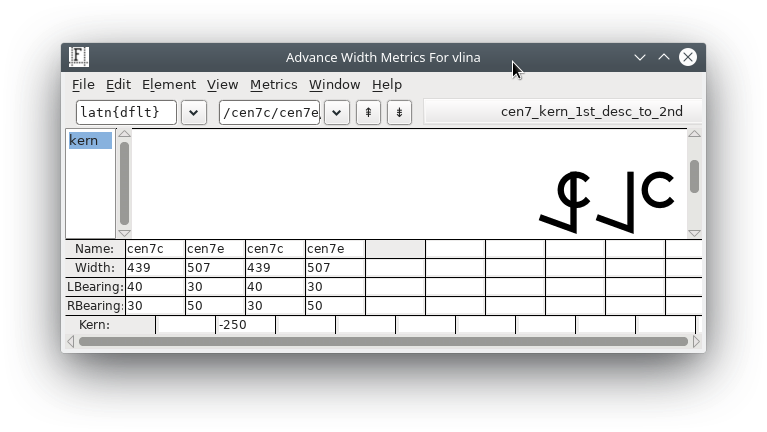Open the View menu
The image size is (767, 432).
coord(223,85)
